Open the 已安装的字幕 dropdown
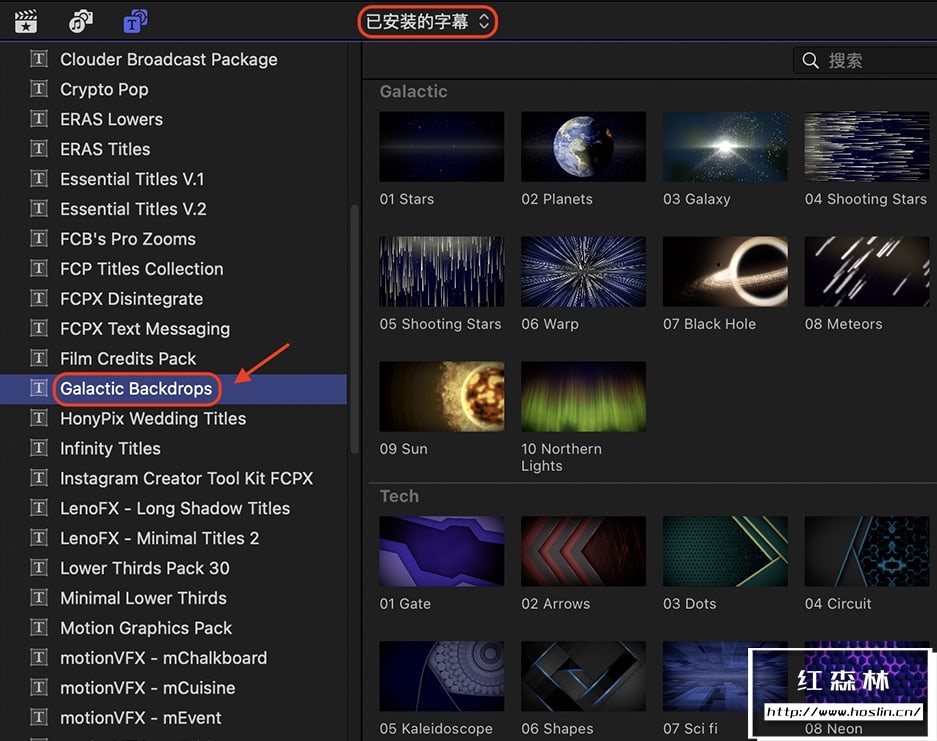Screen dimensions: 937x741 point(428,22)
